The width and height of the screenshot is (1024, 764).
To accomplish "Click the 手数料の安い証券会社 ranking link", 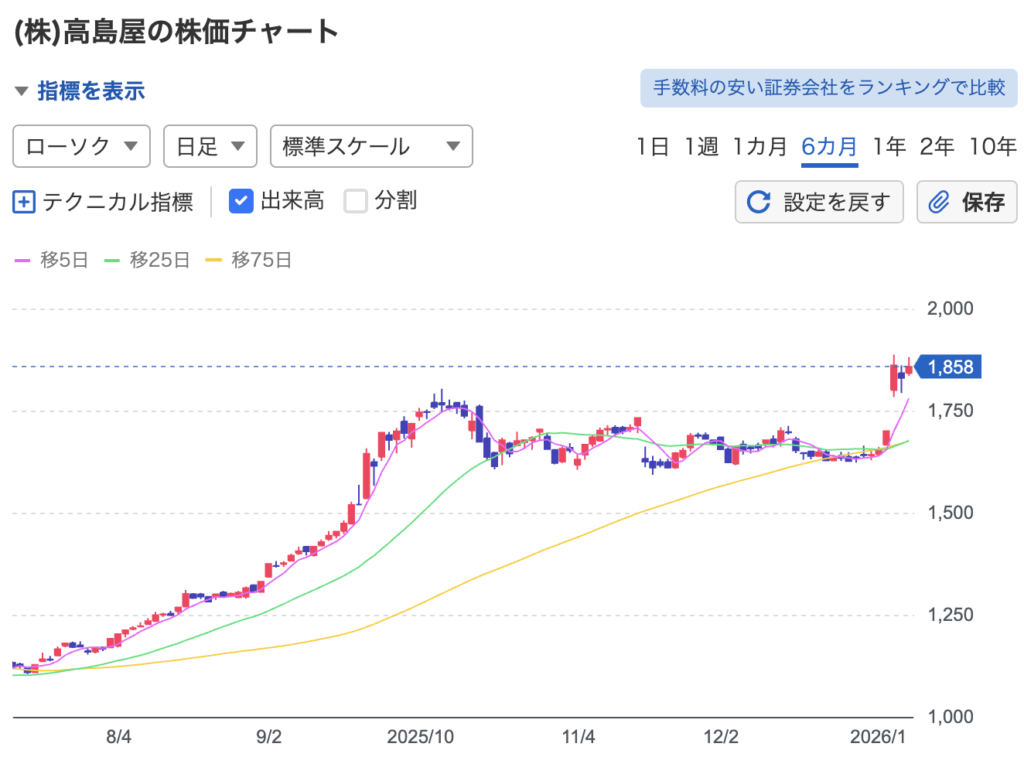I will click(x=828, y=88).
